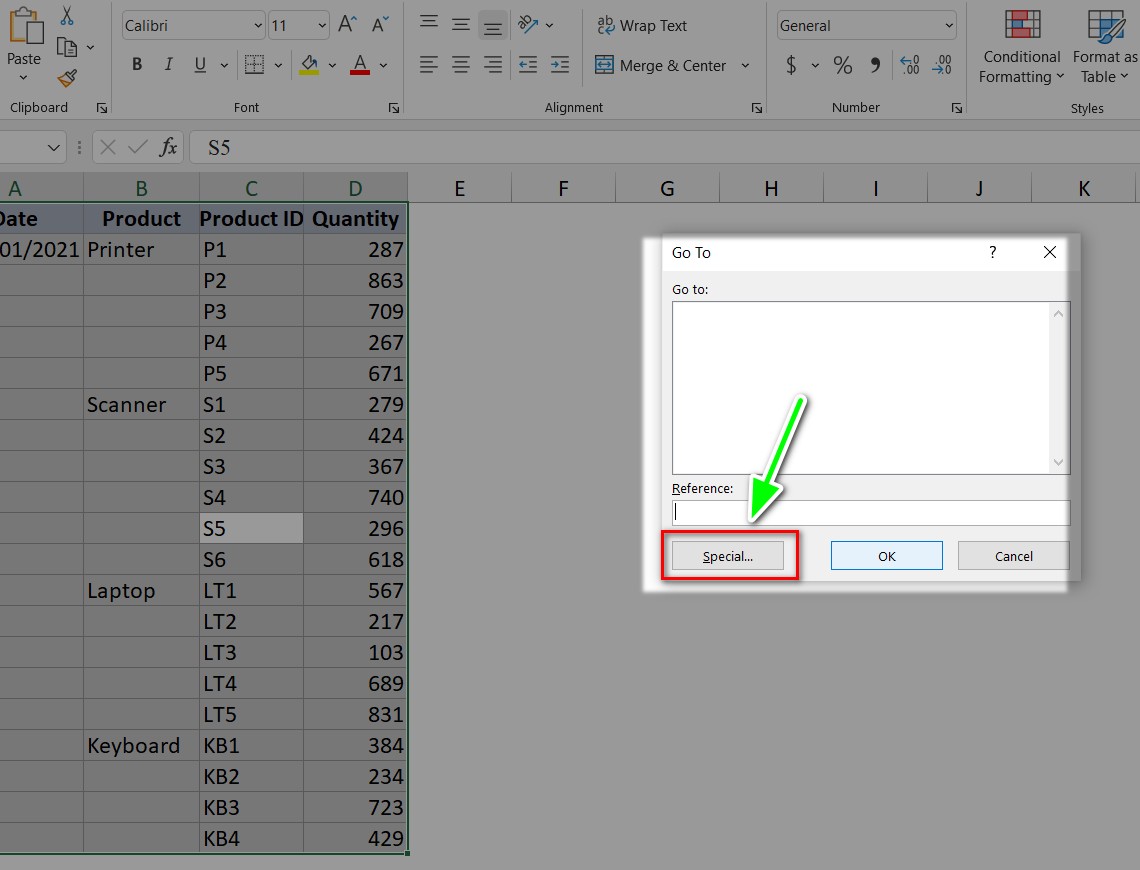Expand the General number format dropdown
1140x870 pixels.
coord(947,26)
